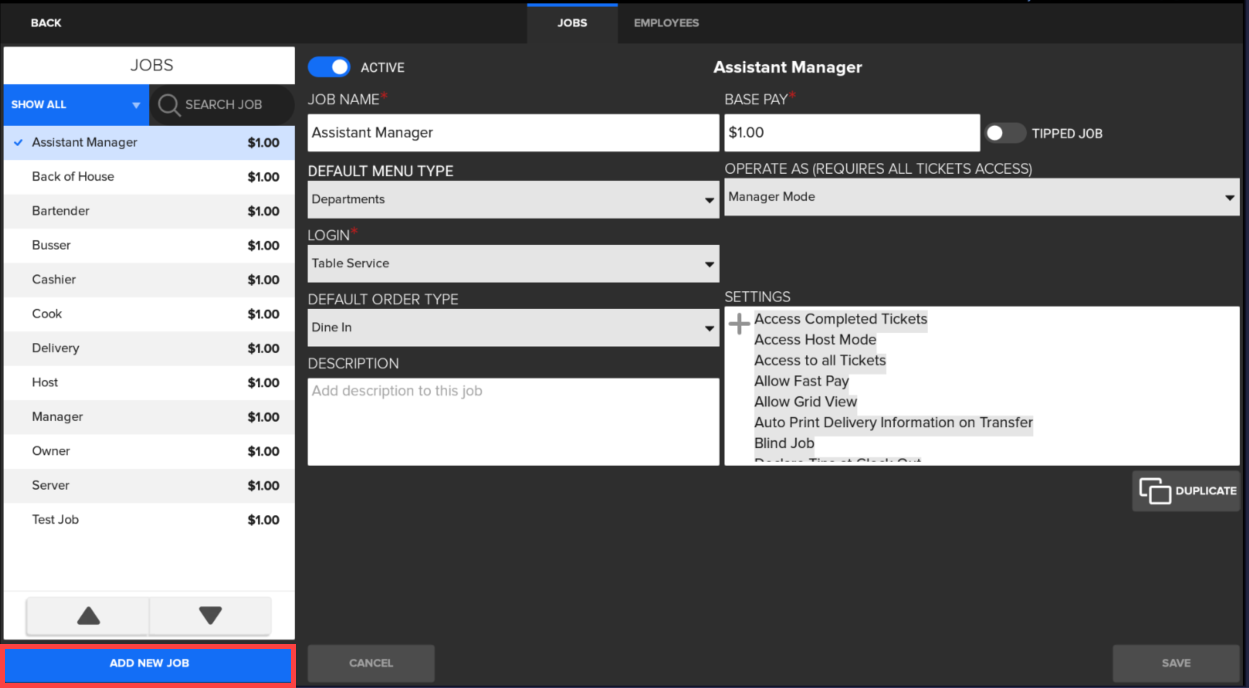Image resolution: width=1249 pixels, height=688 pixels.
Task: Click the magnifier icon in Search Job
Action: [169, 105]
